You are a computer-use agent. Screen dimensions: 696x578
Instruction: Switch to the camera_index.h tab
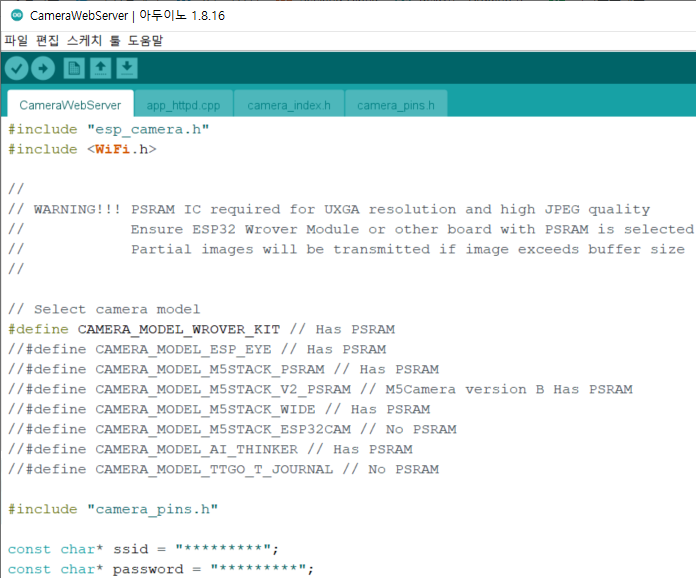(289, 105)
